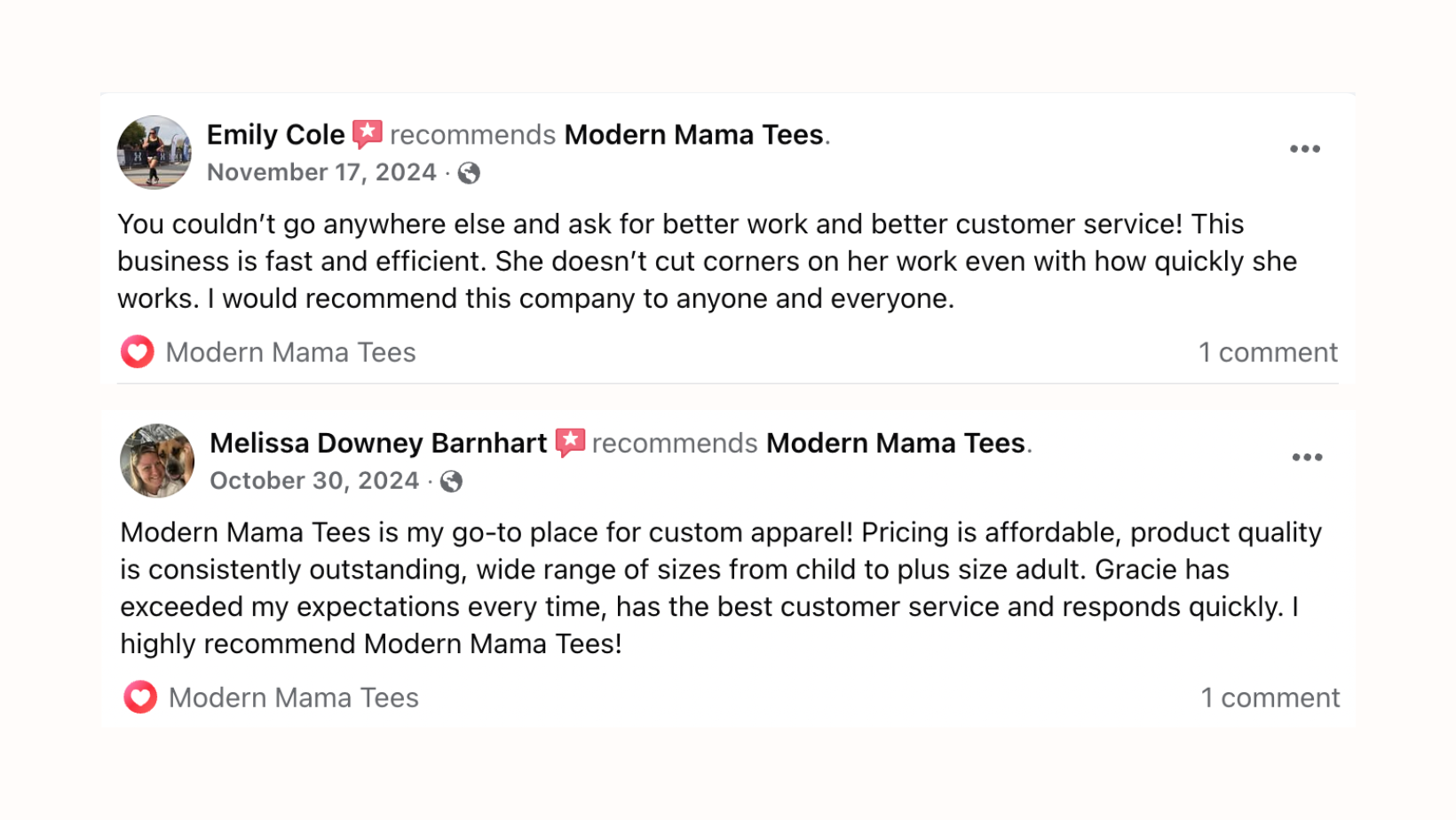Viewport: 1456px width, 820px height.
Task: Open Melissa Downey Barnhart's profile picture
Action: (x=157, y=460)
